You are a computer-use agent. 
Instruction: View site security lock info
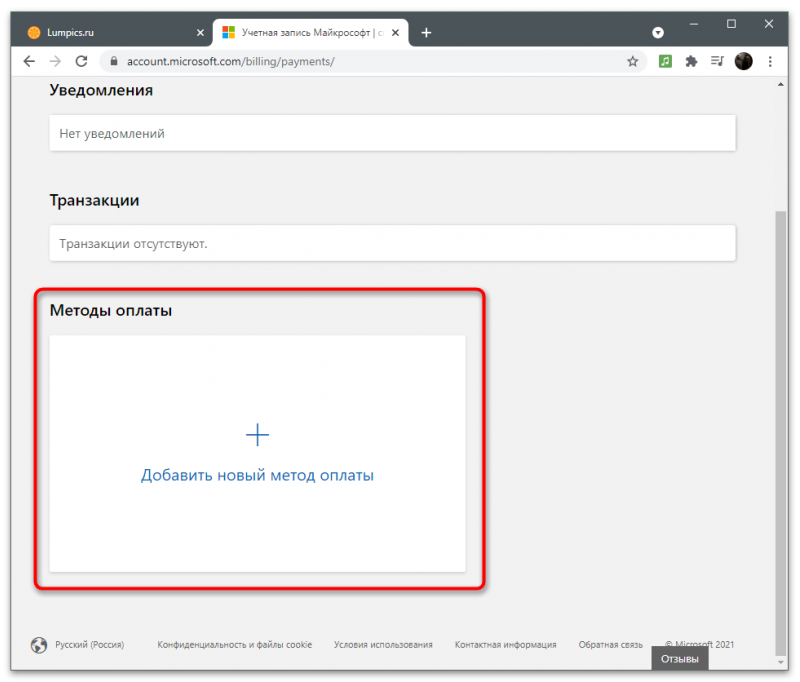[x=114, y=61]
